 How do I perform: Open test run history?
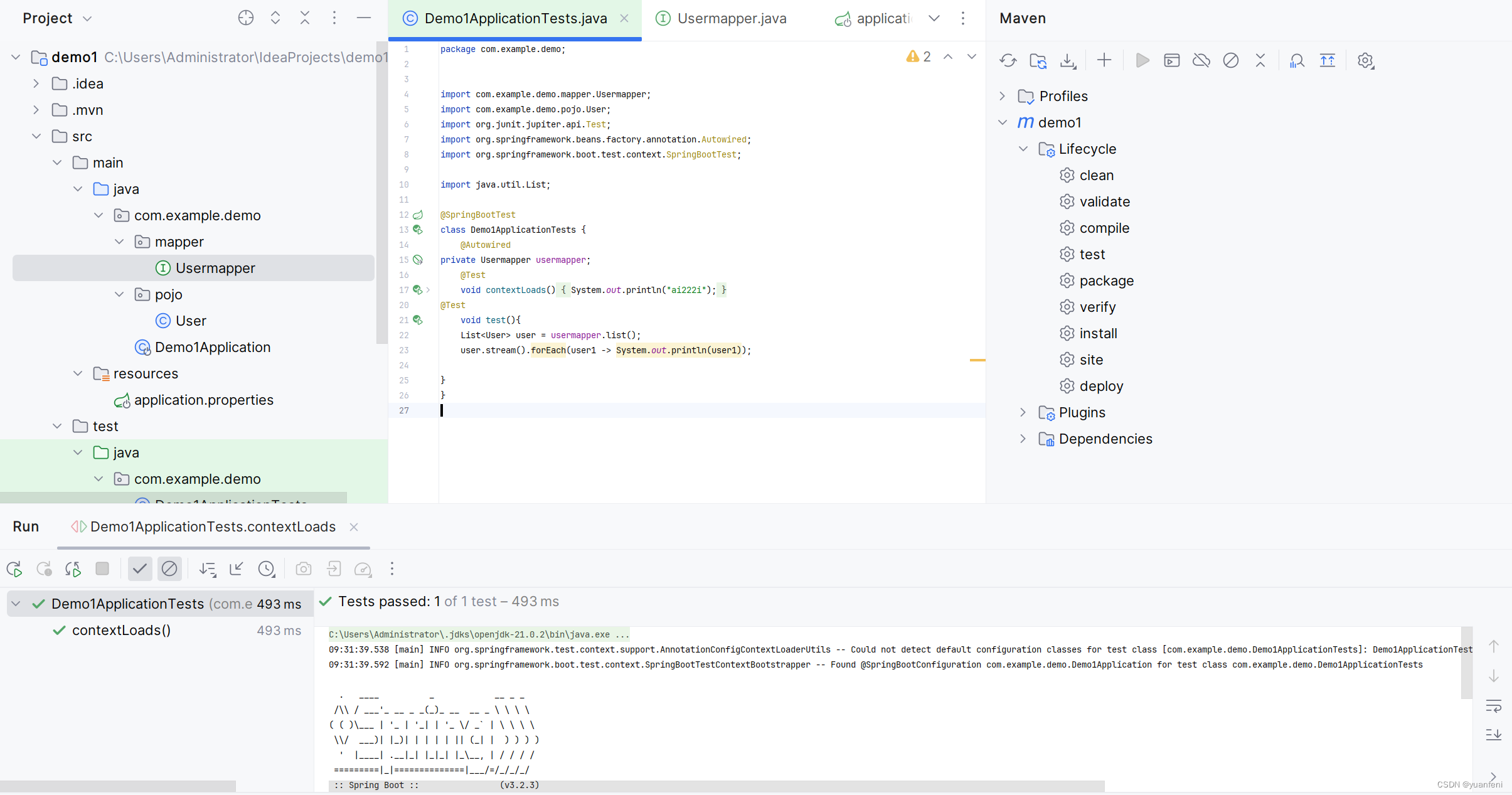point(267,569)
